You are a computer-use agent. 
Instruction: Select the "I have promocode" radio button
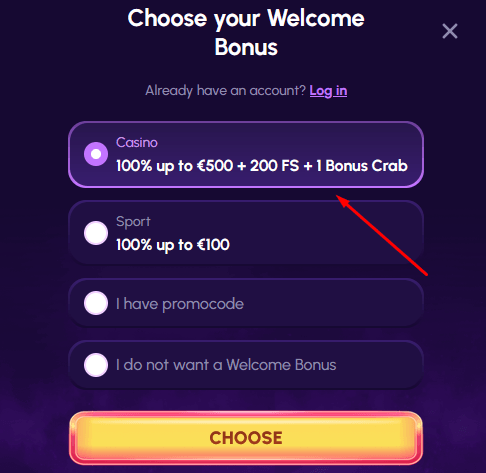click(96, 303)
